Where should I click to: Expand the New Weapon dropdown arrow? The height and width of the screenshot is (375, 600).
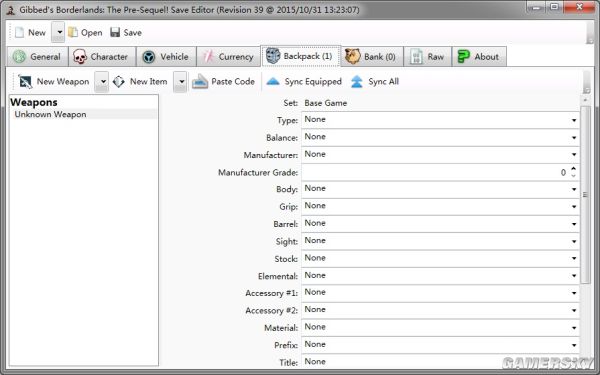(x=102, y=82)
